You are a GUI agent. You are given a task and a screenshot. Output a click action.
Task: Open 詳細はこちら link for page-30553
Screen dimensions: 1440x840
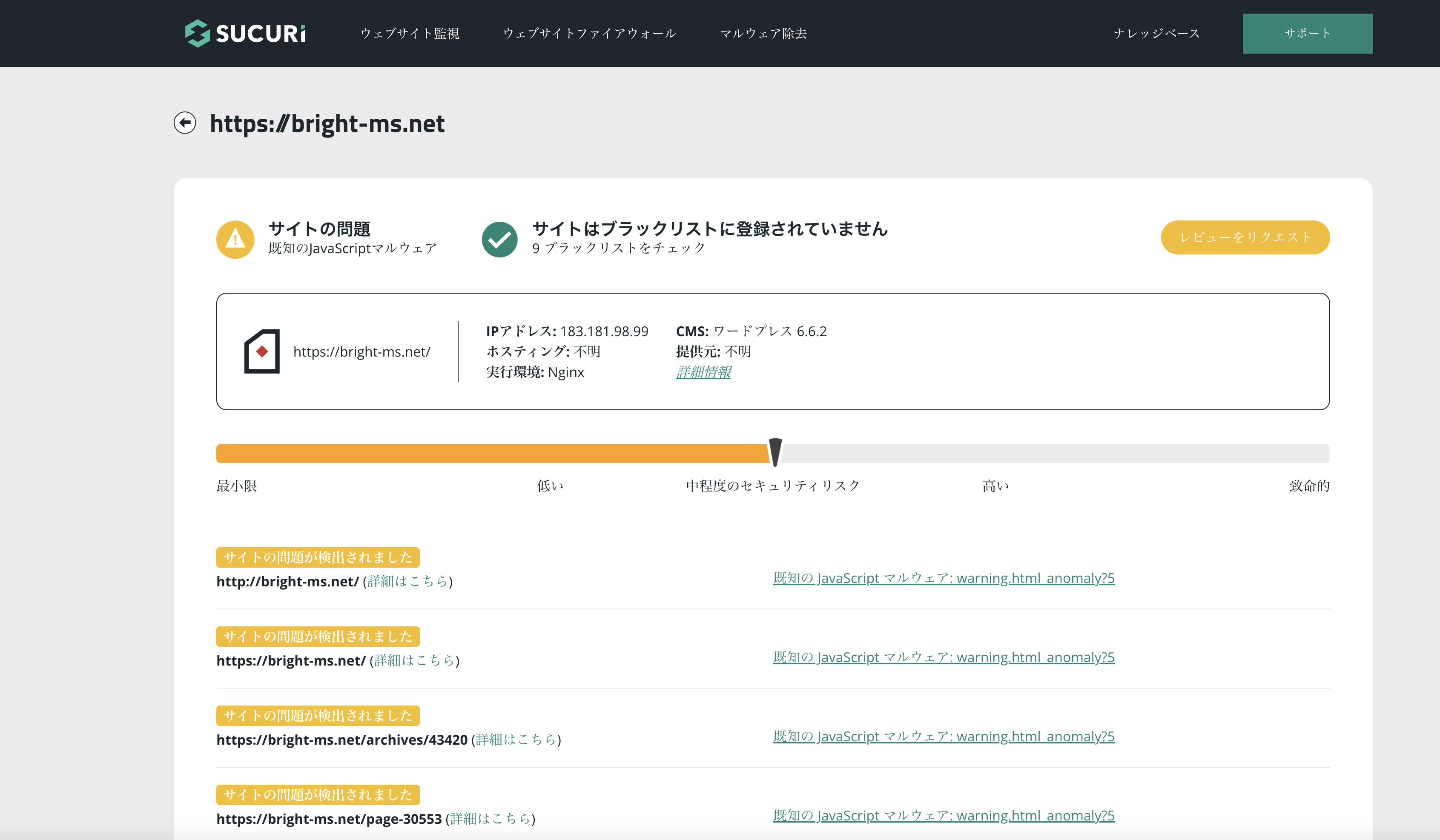click(x=490, y=818)
